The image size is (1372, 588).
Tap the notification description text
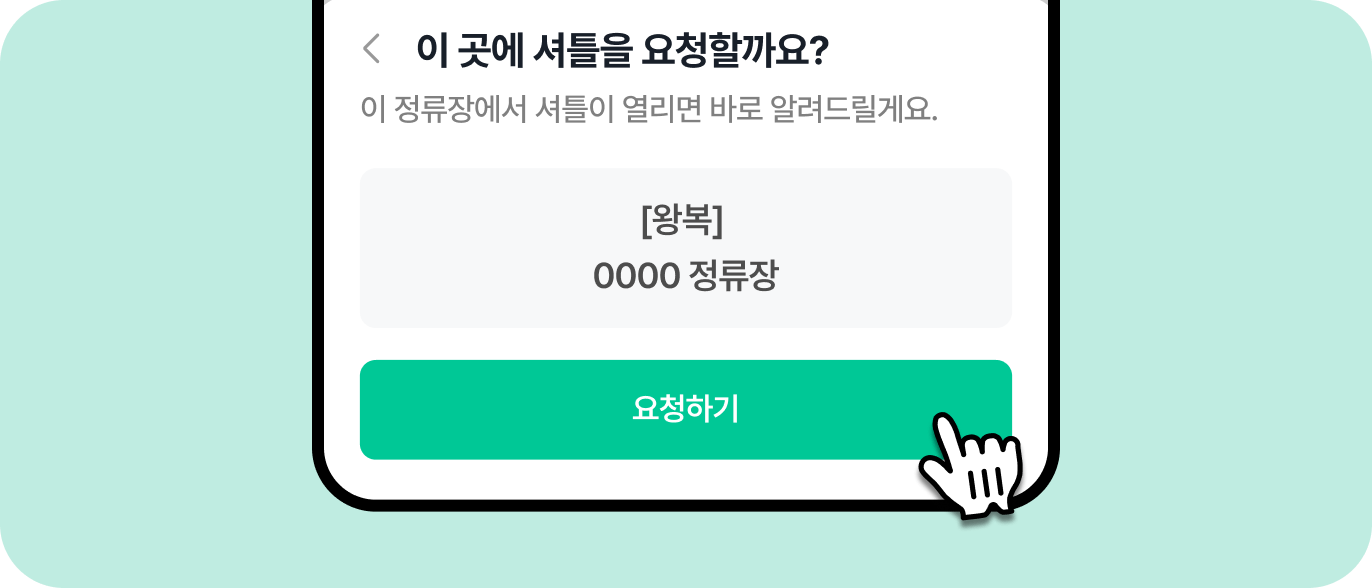pyautogui.click(x=650, y=110)
